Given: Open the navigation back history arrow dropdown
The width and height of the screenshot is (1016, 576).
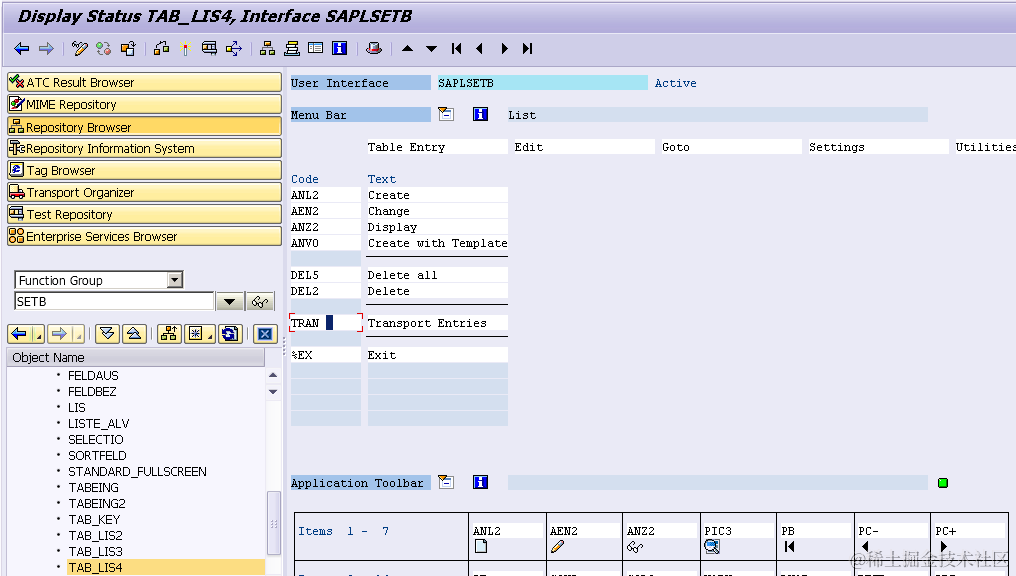Looking at the screenshot, I should click(x=40, y=336).
